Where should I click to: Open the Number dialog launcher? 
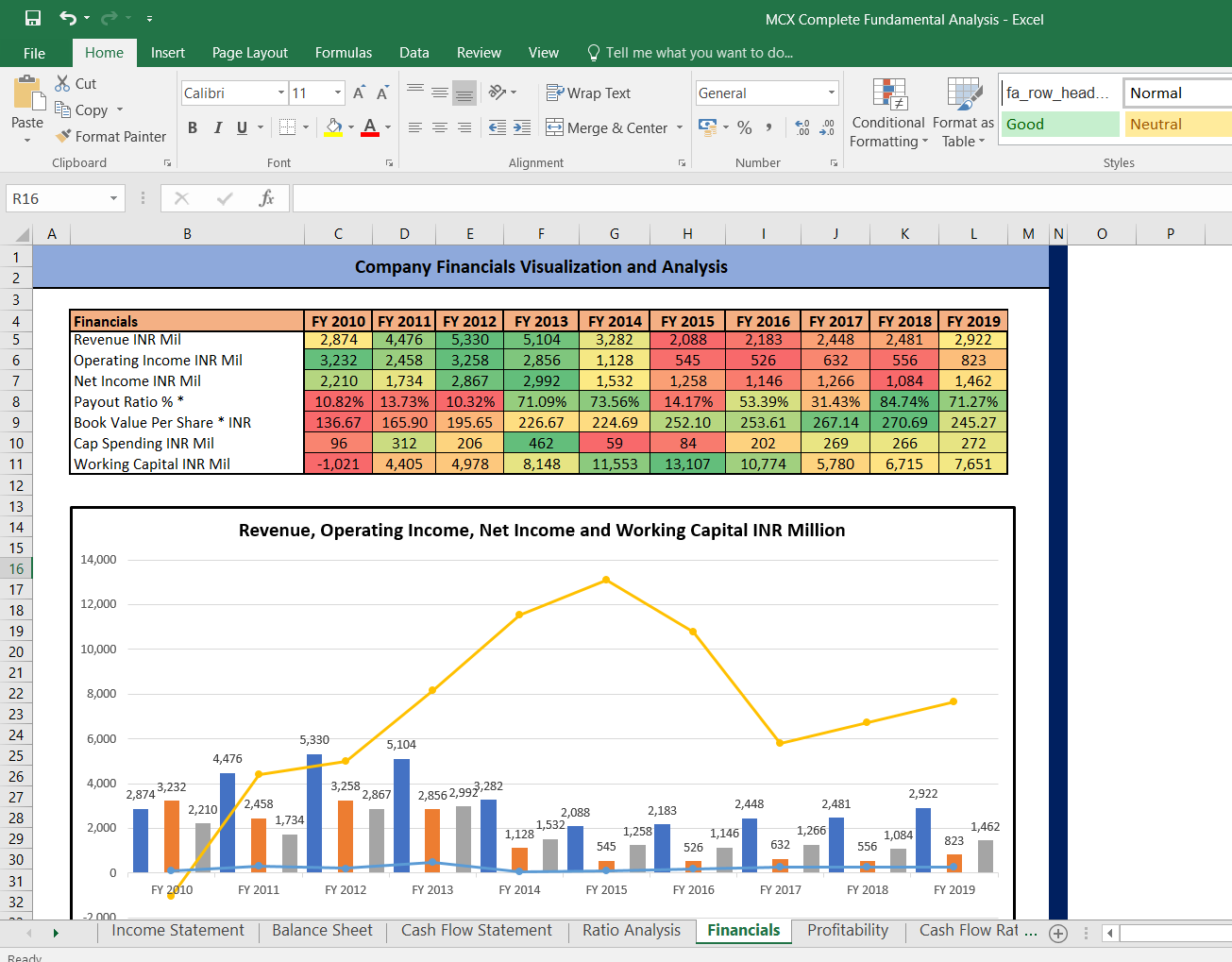pyautogui.click(x=834, y=163)
